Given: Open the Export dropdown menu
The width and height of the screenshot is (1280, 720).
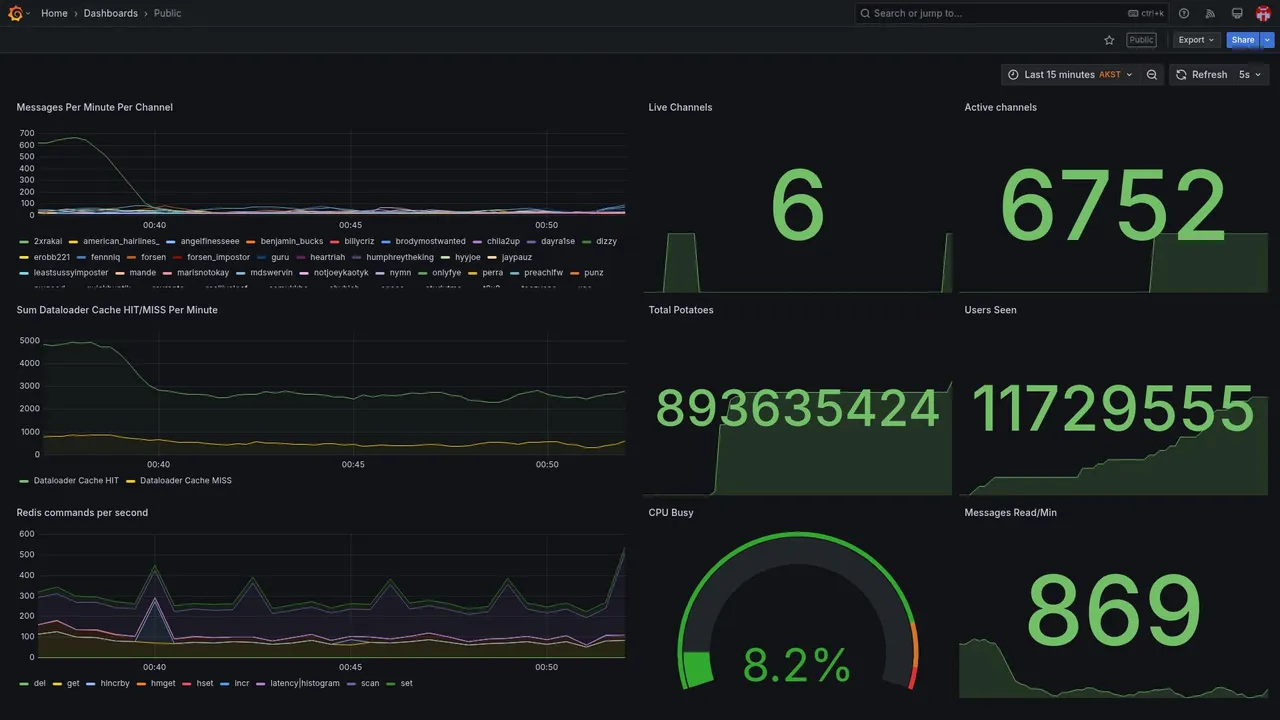Looking at the screenshot, I should click(1197, 40).
